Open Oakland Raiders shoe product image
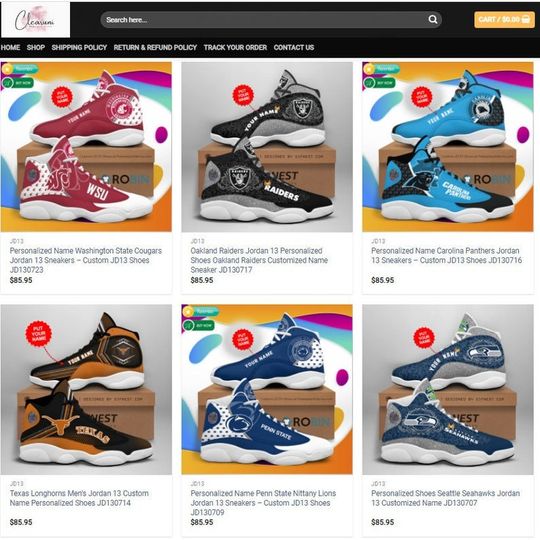Image resolution: width=540 pixels, height=540 pixels. [267, 147]
